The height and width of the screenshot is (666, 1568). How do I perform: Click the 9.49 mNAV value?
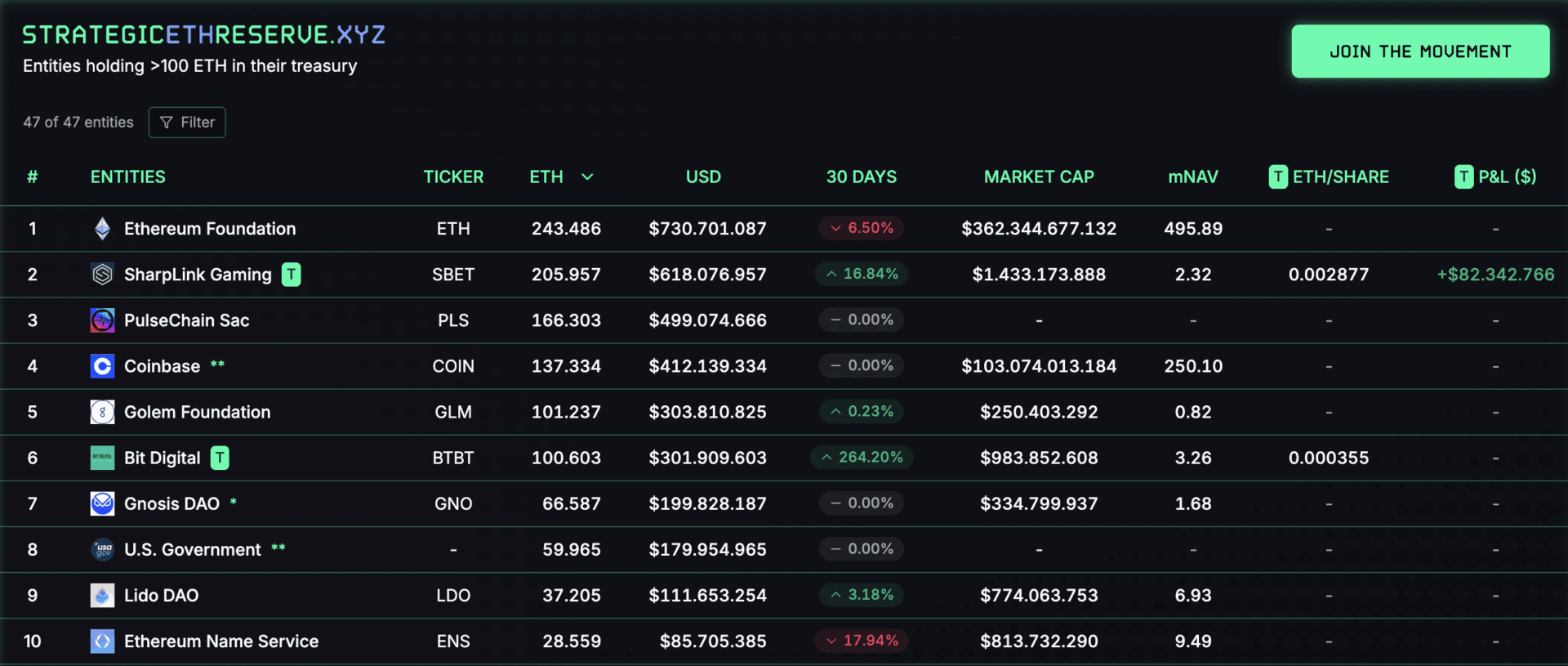click(x=1193, y=641)
